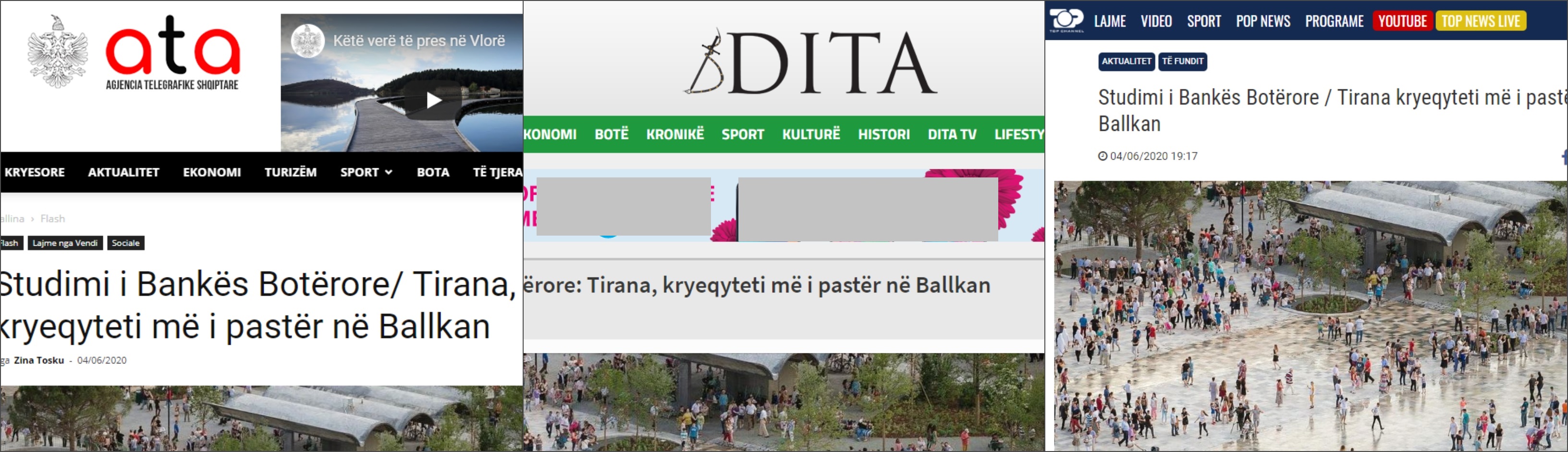This screenshot has height=452, width=1568.
Task: Click the DITA newspaper logo
Action: pyautogui.click(x=810, y=63)
